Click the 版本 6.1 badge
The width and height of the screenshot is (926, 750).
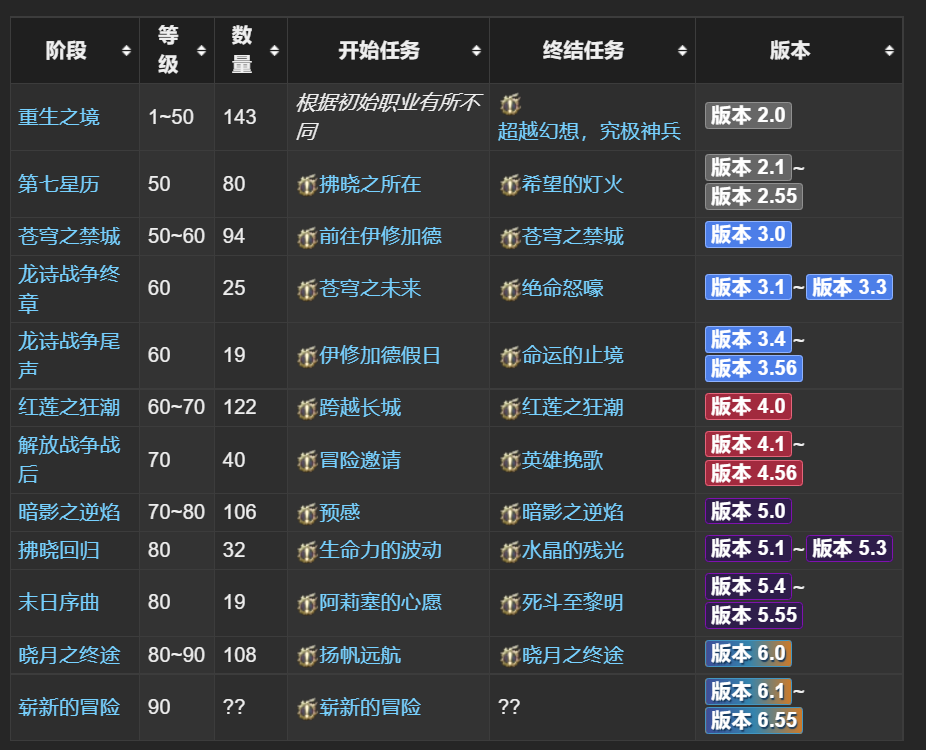point(748,691)
